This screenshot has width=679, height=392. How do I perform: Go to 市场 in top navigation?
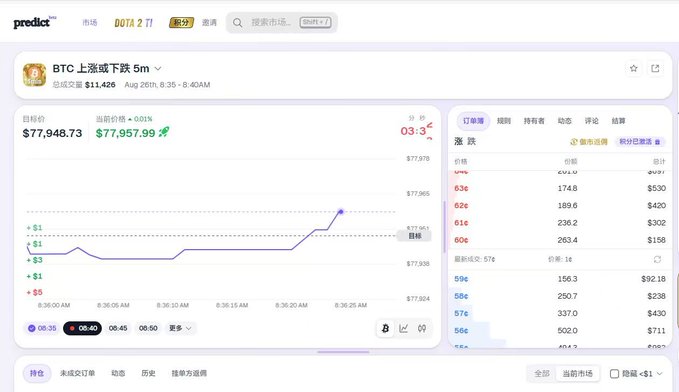(90, 23)
